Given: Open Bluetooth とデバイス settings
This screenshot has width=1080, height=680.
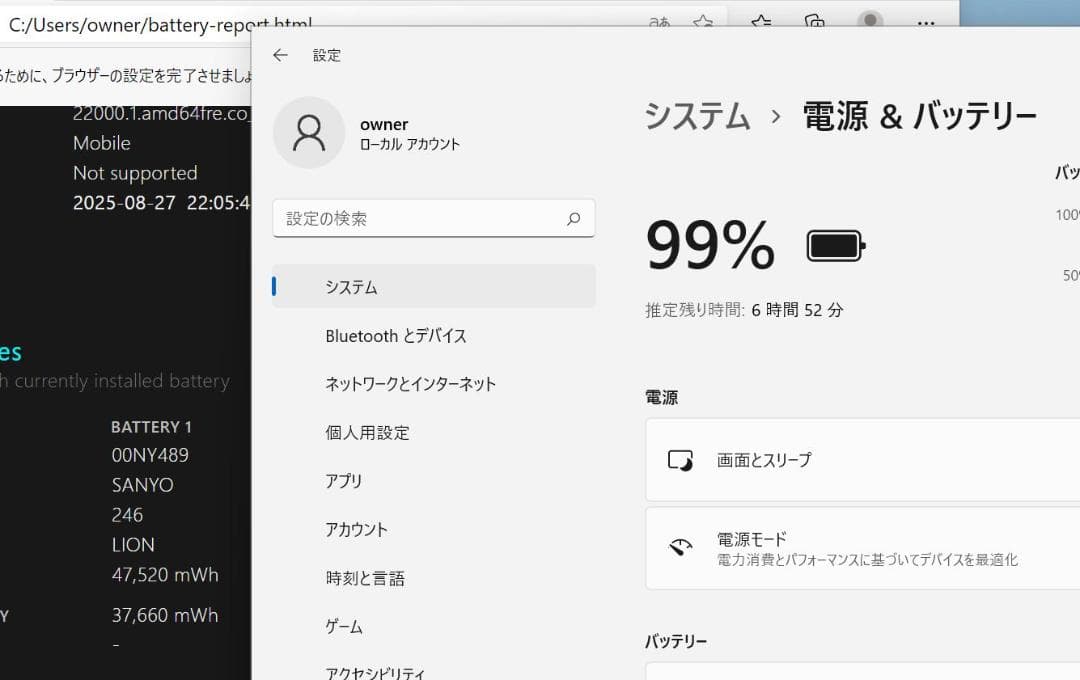Looking at the screenshot, I should tap(396, 336).
